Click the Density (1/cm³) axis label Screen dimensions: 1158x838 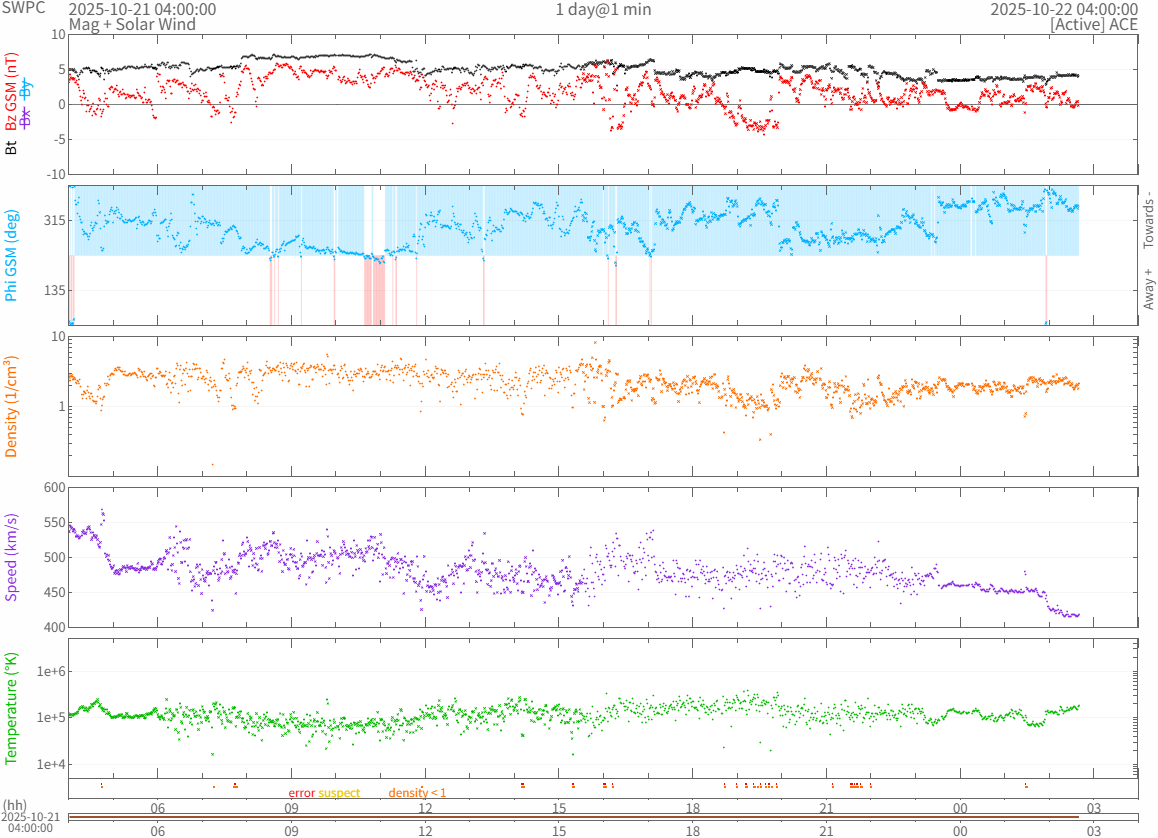point(12,406)
